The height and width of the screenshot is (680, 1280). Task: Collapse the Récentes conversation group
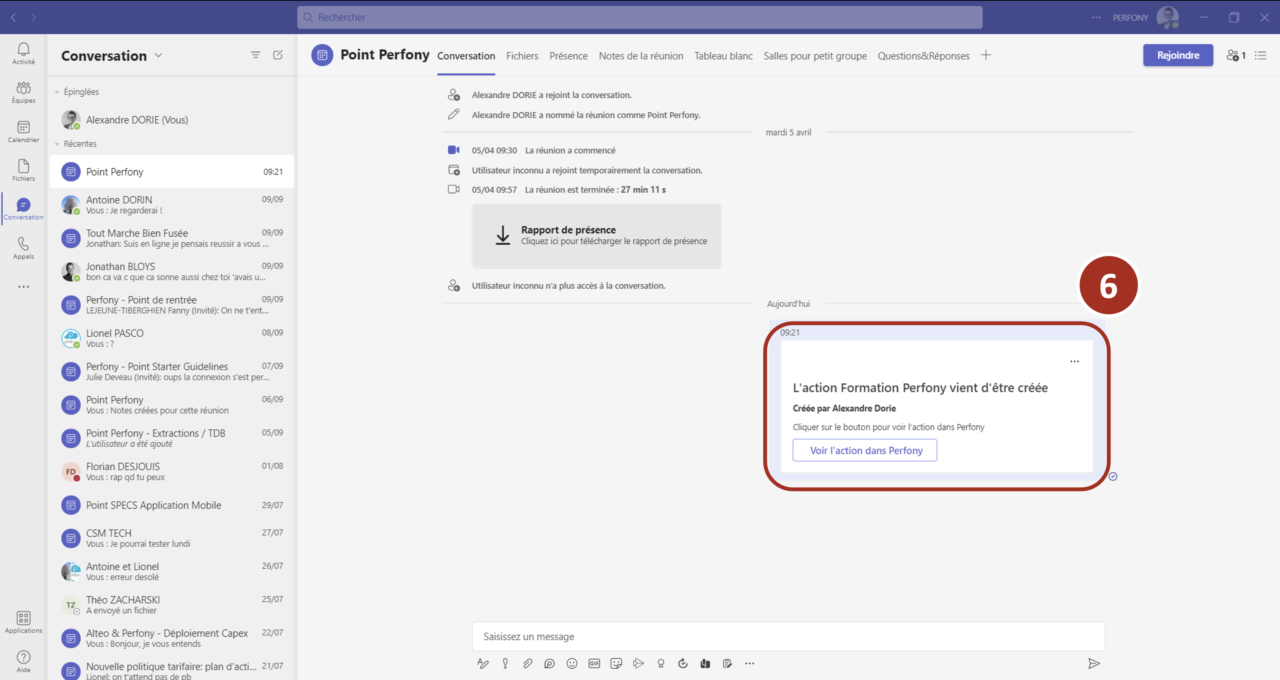coord(82,146)
